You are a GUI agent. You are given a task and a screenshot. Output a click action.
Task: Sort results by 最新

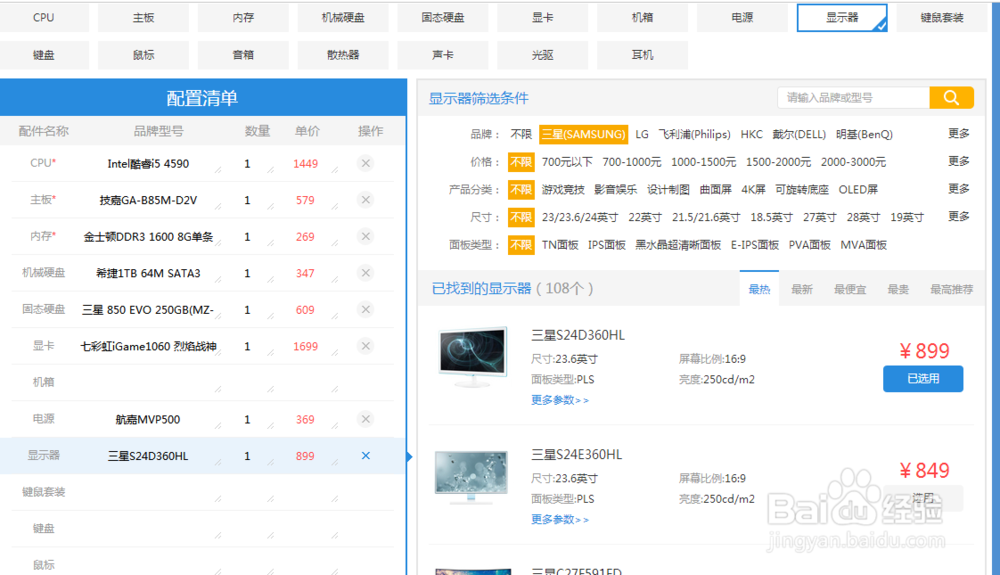802,289
